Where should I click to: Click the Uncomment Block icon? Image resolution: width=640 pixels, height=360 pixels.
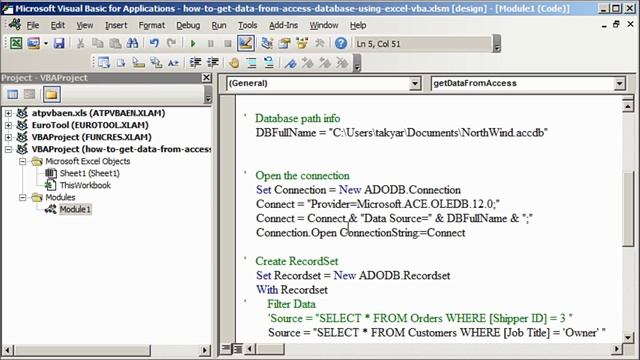click(269, 62)
